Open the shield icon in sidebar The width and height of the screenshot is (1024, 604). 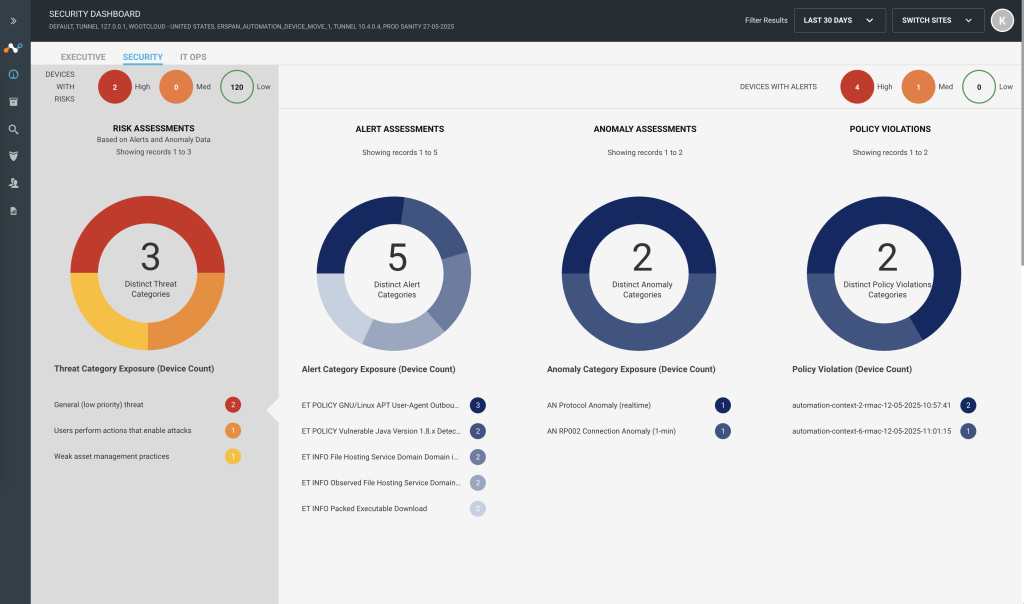click(13, 156)
